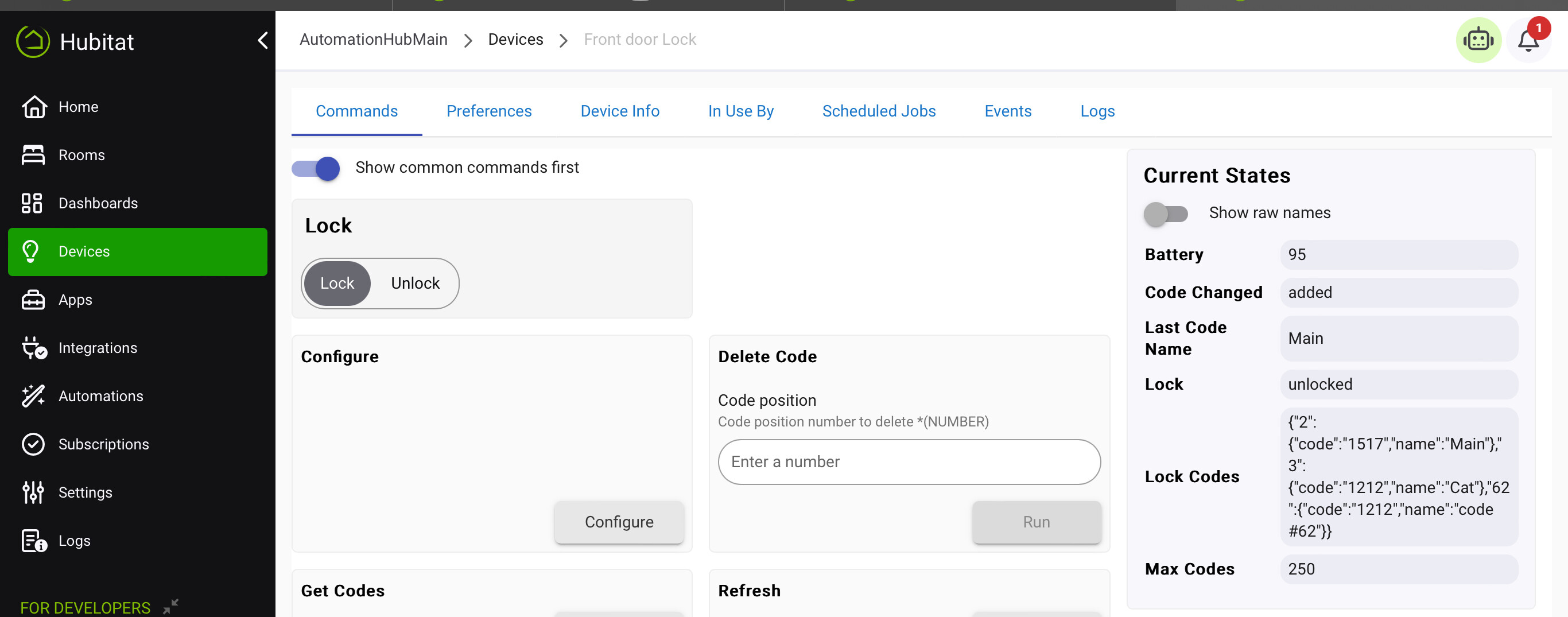The image size is (1568, 617).
Task: Collapse the For Developers section arrows icon
Action: click(170, 606)
